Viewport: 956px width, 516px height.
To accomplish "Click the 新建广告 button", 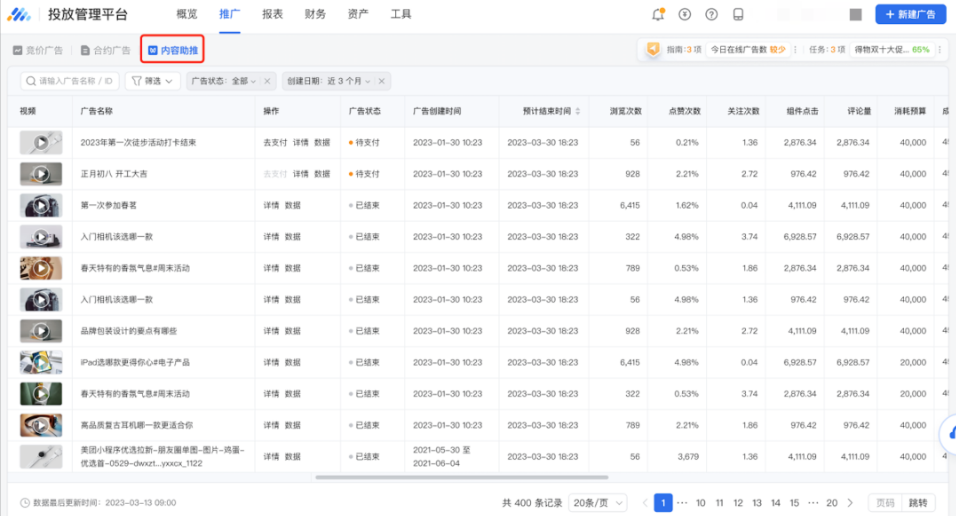I will pos(910,14).
